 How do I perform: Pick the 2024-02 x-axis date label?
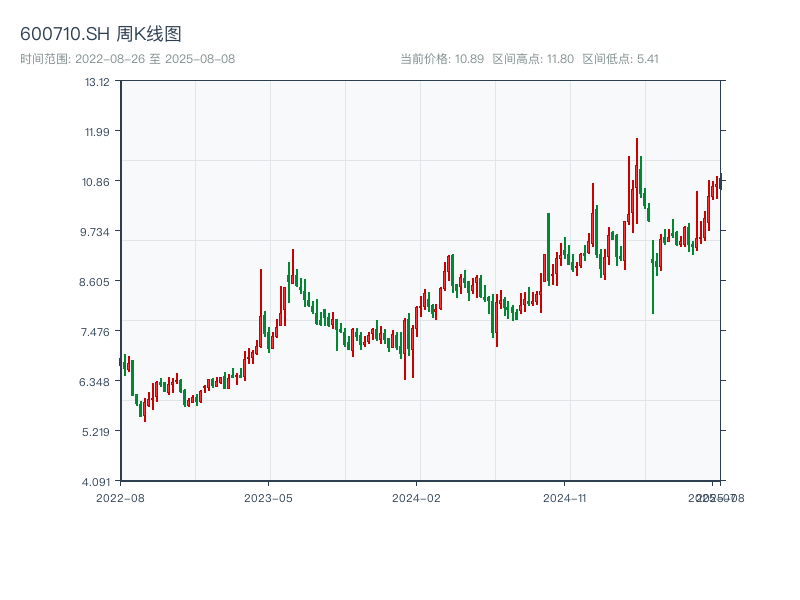point(416,497)
